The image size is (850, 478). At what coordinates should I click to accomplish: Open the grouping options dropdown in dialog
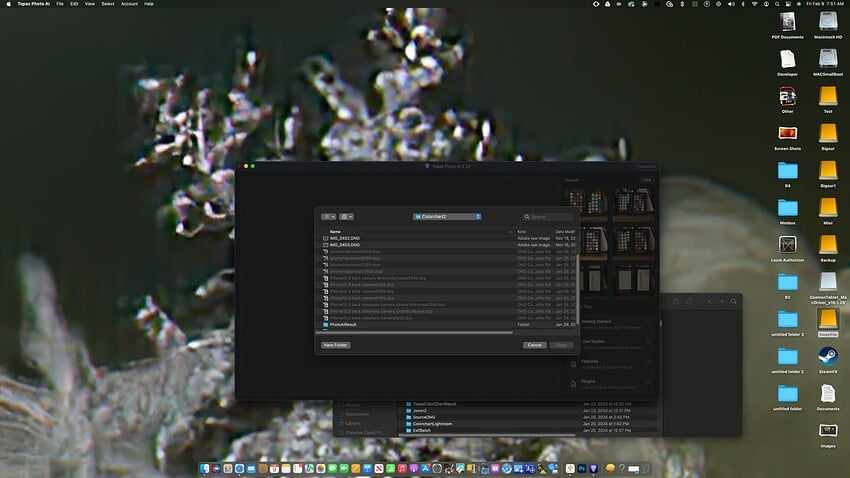pos(347,217)
